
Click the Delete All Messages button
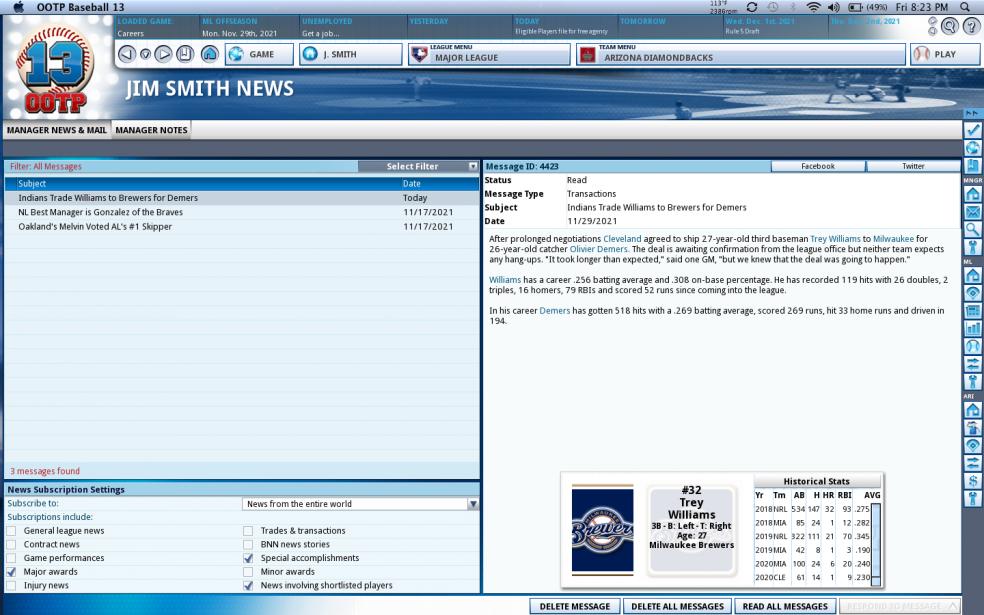coord(677,606)
